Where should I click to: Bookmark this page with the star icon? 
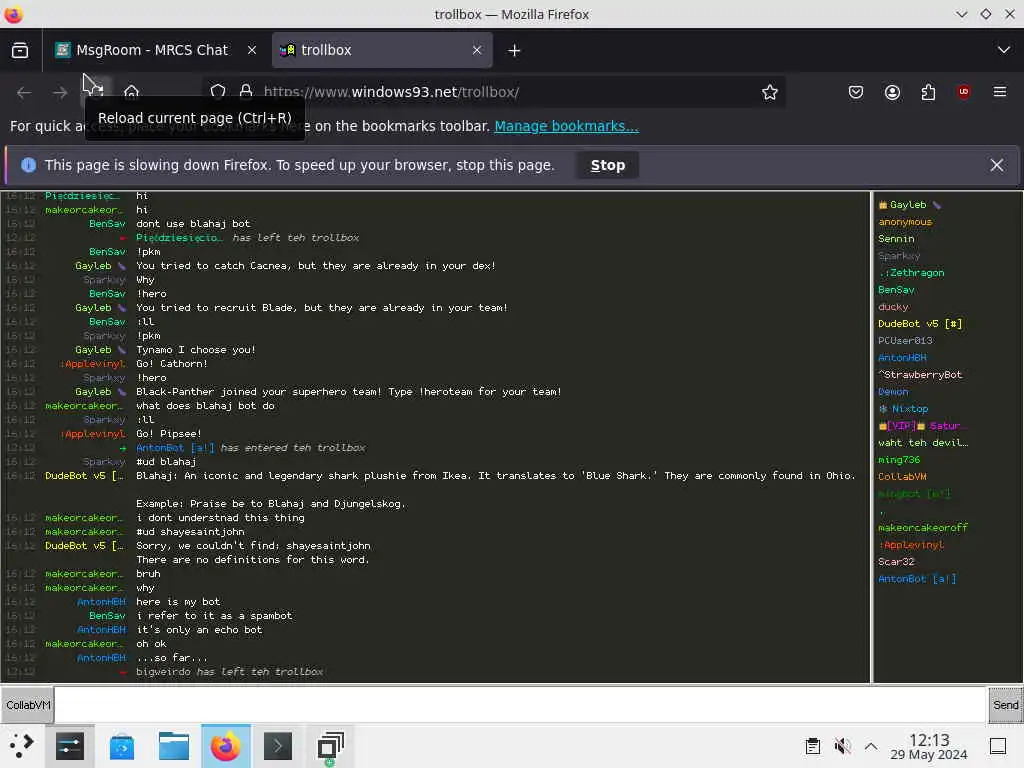pyautogui.click(x=769, y=92)
